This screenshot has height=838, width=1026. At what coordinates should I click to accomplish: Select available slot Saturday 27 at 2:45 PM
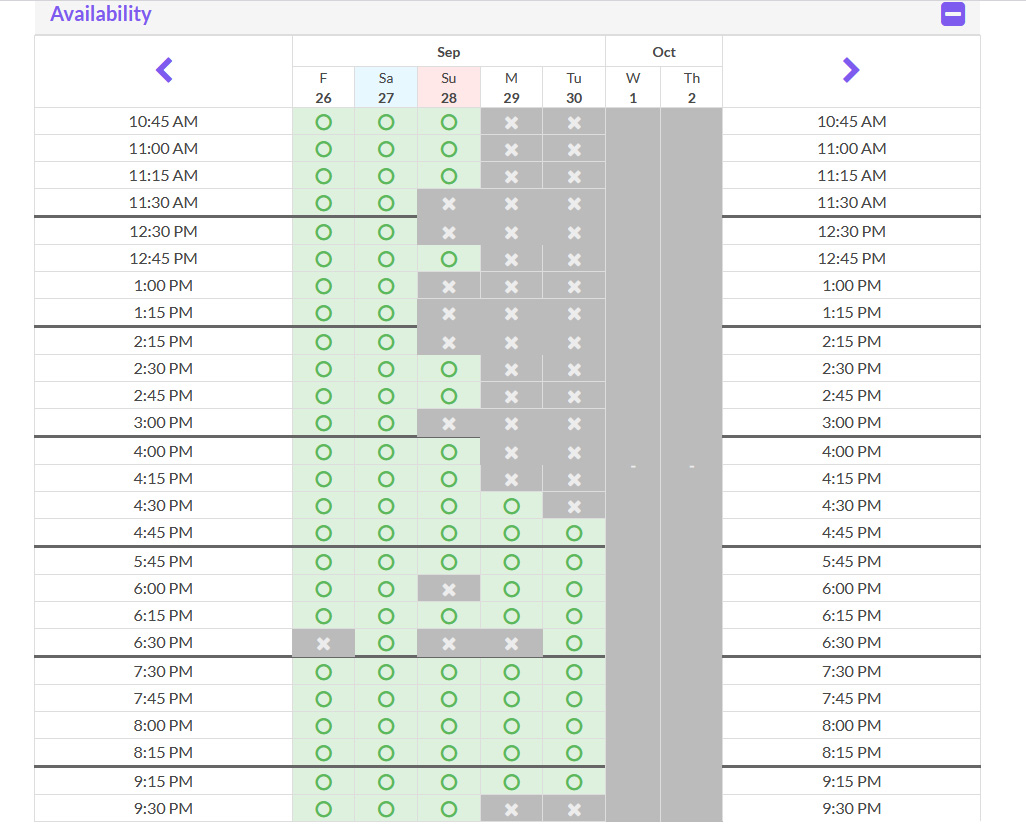pyautogui.click(x=386, y=396)
